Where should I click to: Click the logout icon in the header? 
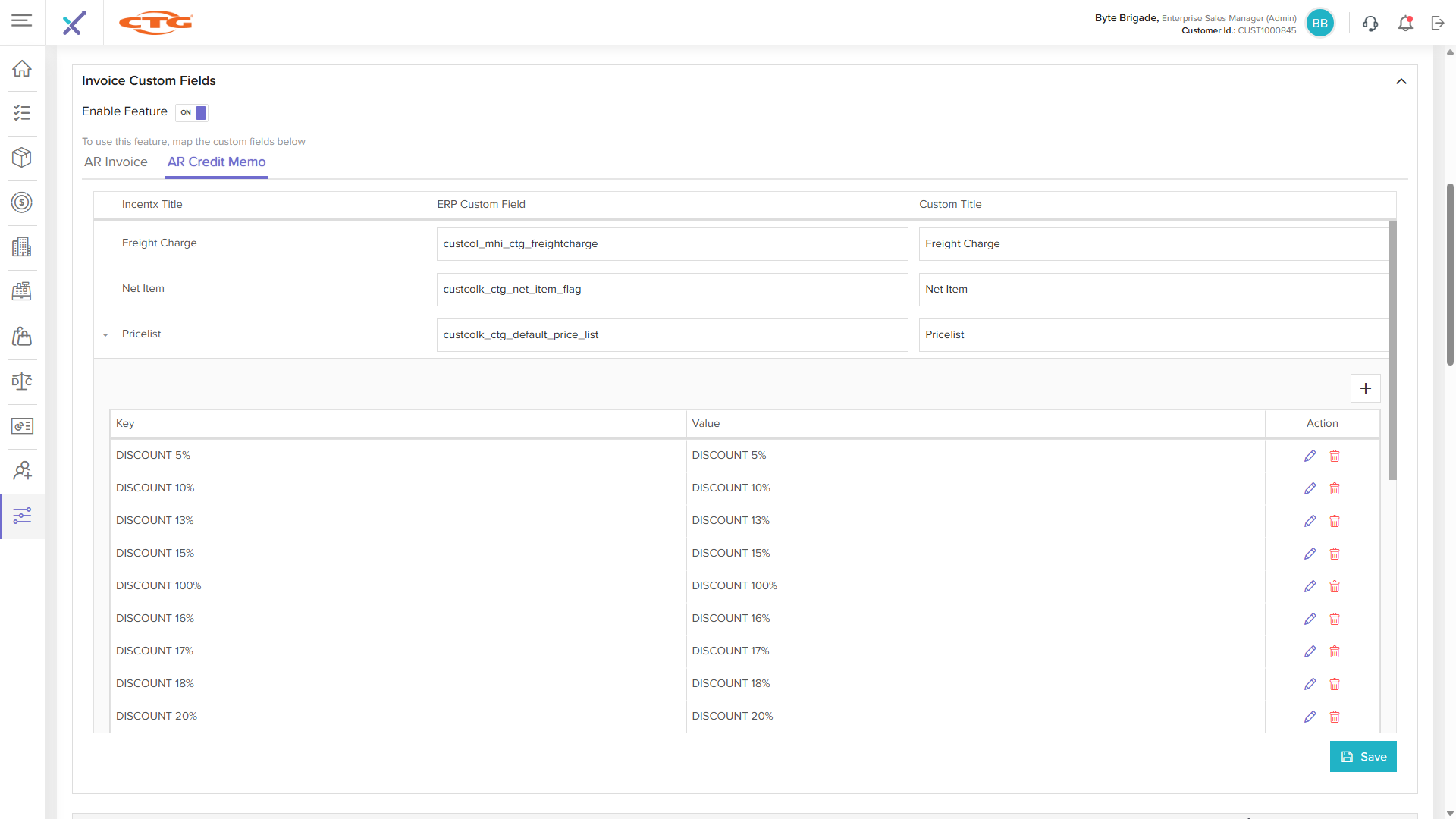[x=1438, y=24]
